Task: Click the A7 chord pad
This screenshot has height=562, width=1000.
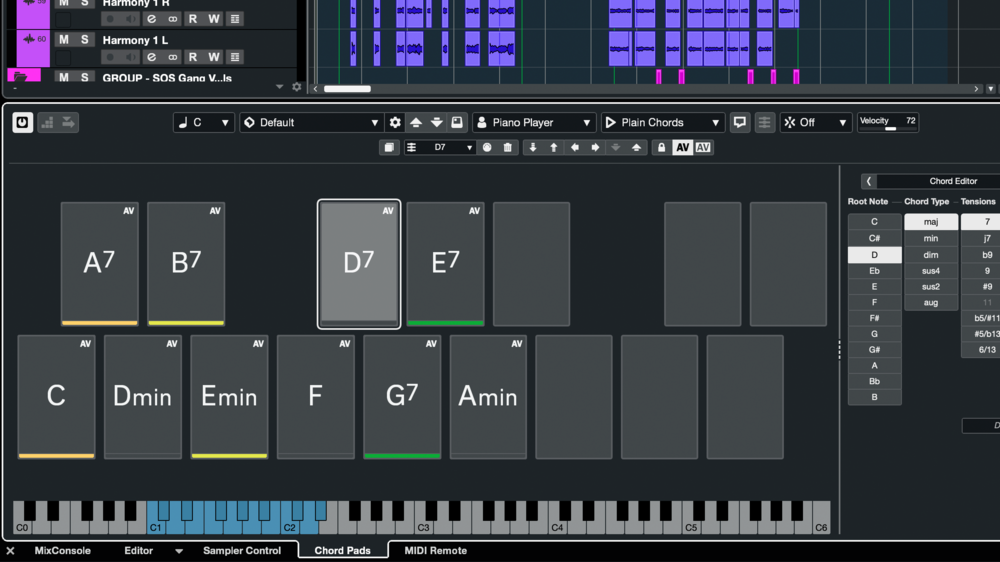Action: [x=99, y=264]
